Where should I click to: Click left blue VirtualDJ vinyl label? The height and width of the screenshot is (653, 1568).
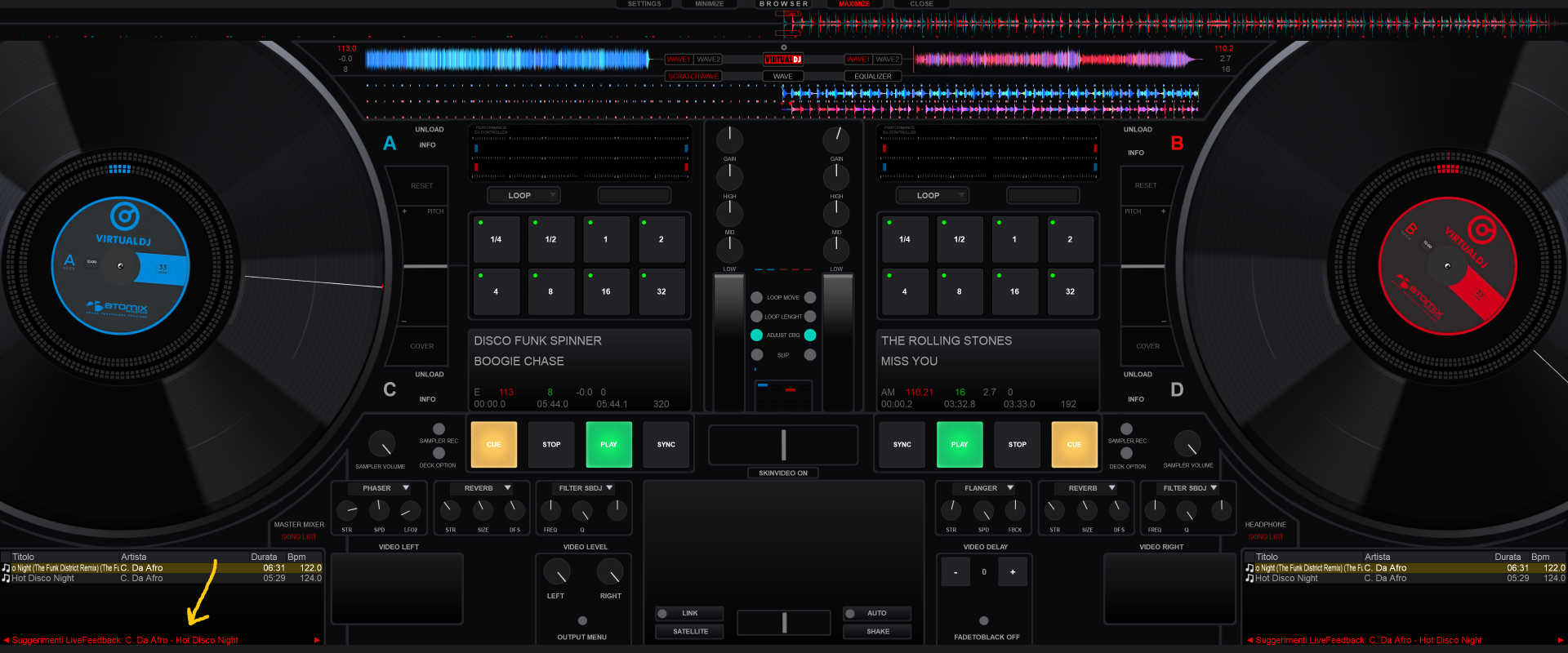pyautogui.click(x=121, y=265)
